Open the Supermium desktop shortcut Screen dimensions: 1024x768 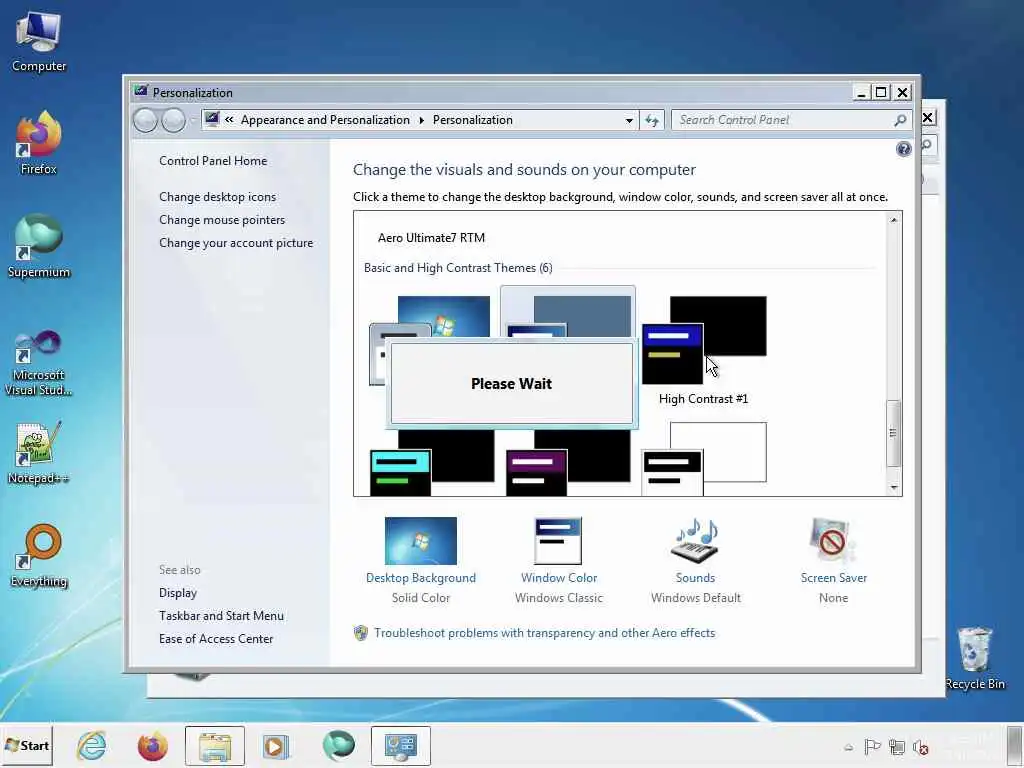(39, 247)
